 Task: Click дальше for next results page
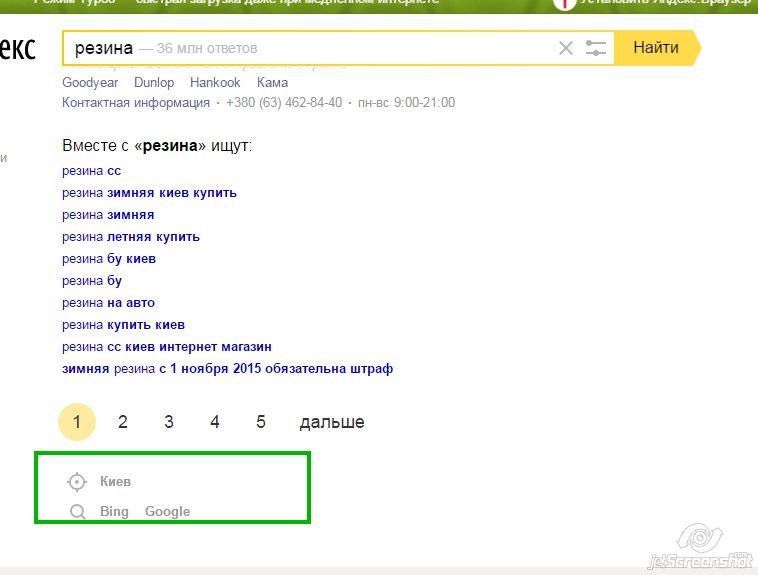[332, 422]
